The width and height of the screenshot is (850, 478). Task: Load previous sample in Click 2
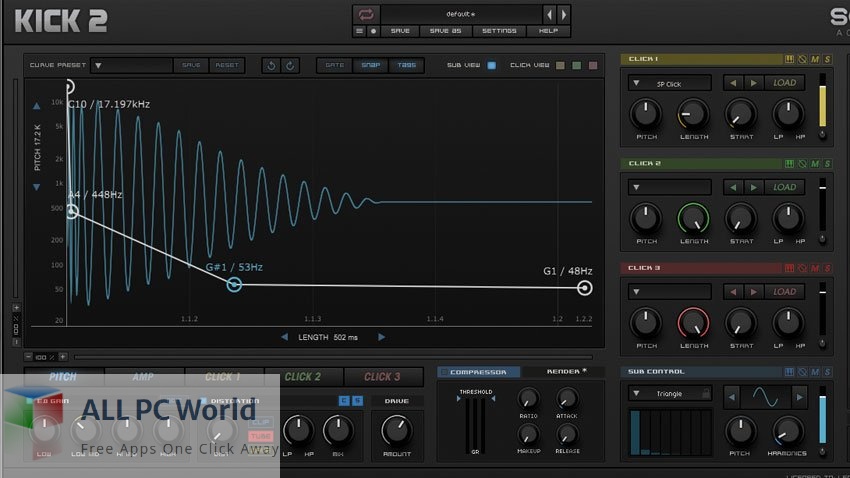tap(733, 188)
